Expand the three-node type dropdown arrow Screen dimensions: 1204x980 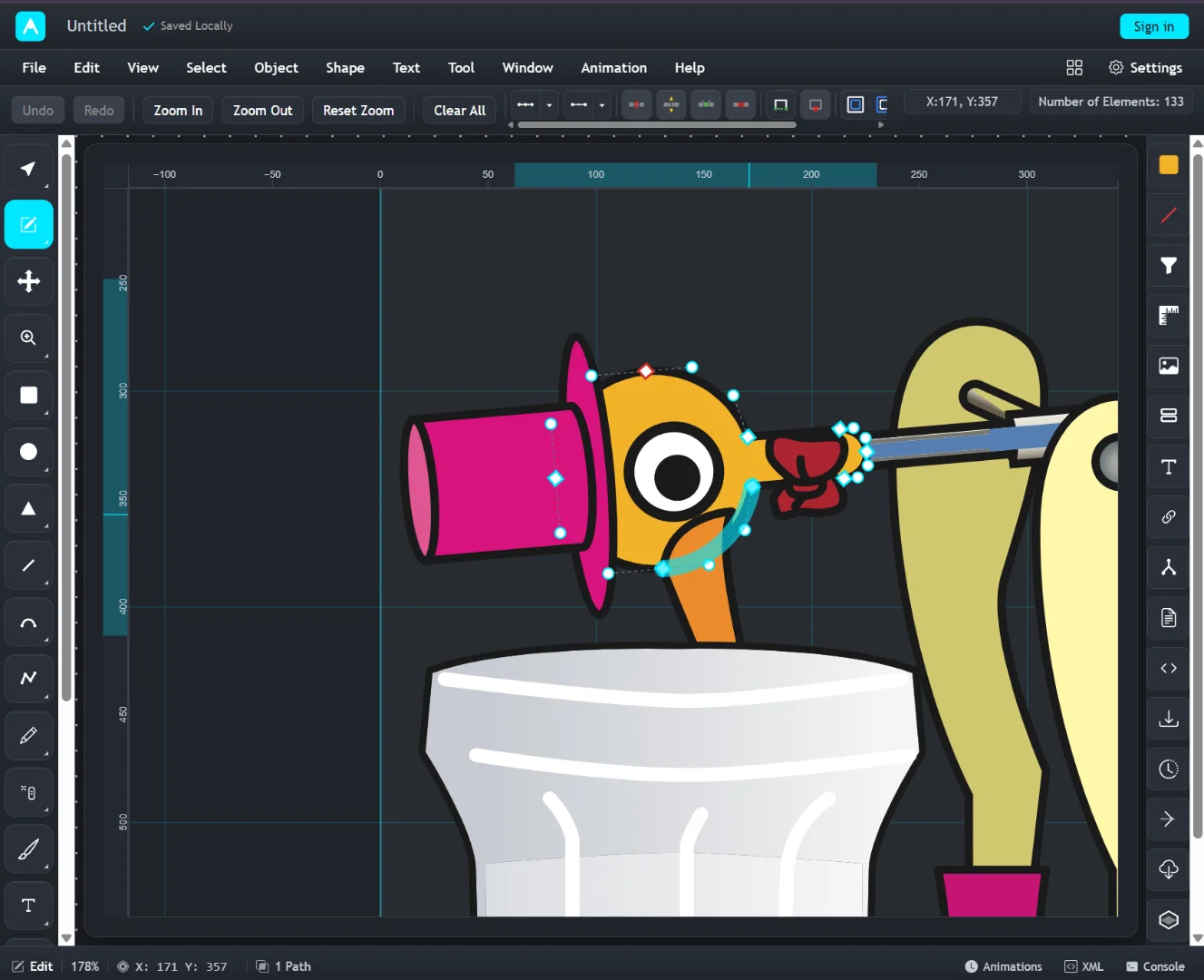(x=549, y=105)
